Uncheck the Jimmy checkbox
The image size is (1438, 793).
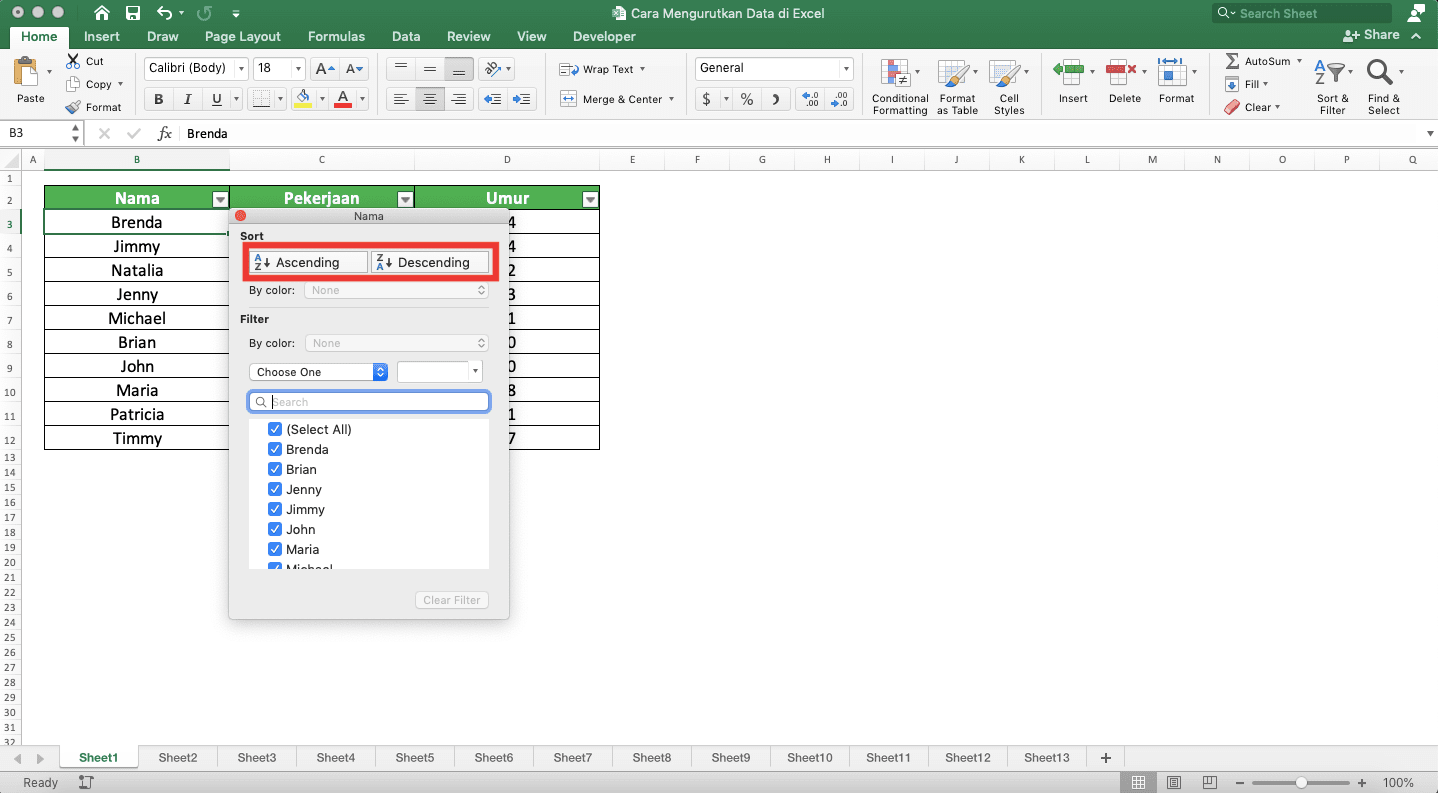point(275,509)
